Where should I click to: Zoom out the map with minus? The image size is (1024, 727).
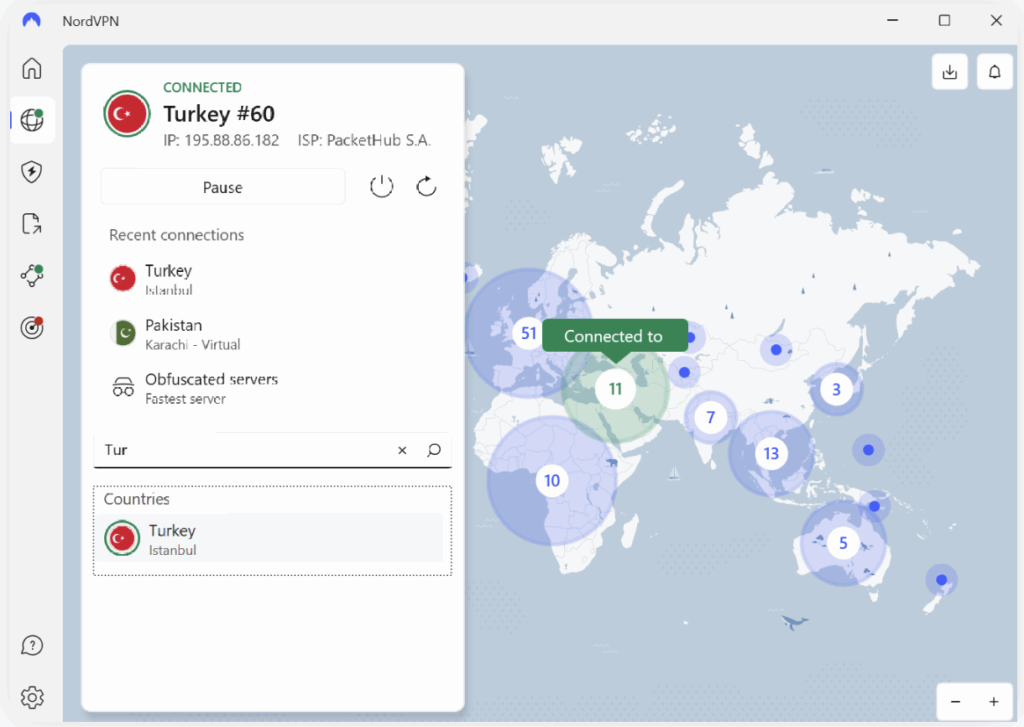click(x=955, y=702)
